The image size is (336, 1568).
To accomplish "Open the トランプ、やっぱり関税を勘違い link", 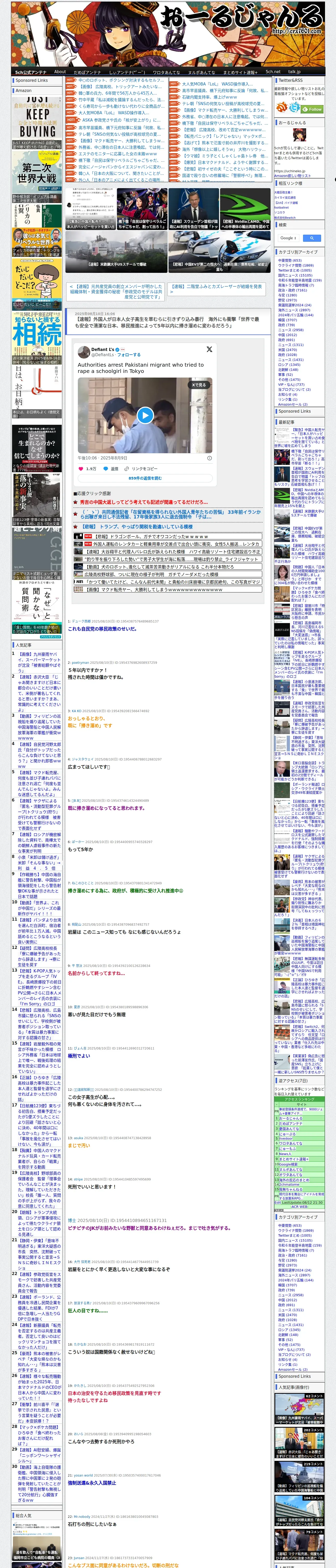I will pyautogui.click(x=137, y=527).
